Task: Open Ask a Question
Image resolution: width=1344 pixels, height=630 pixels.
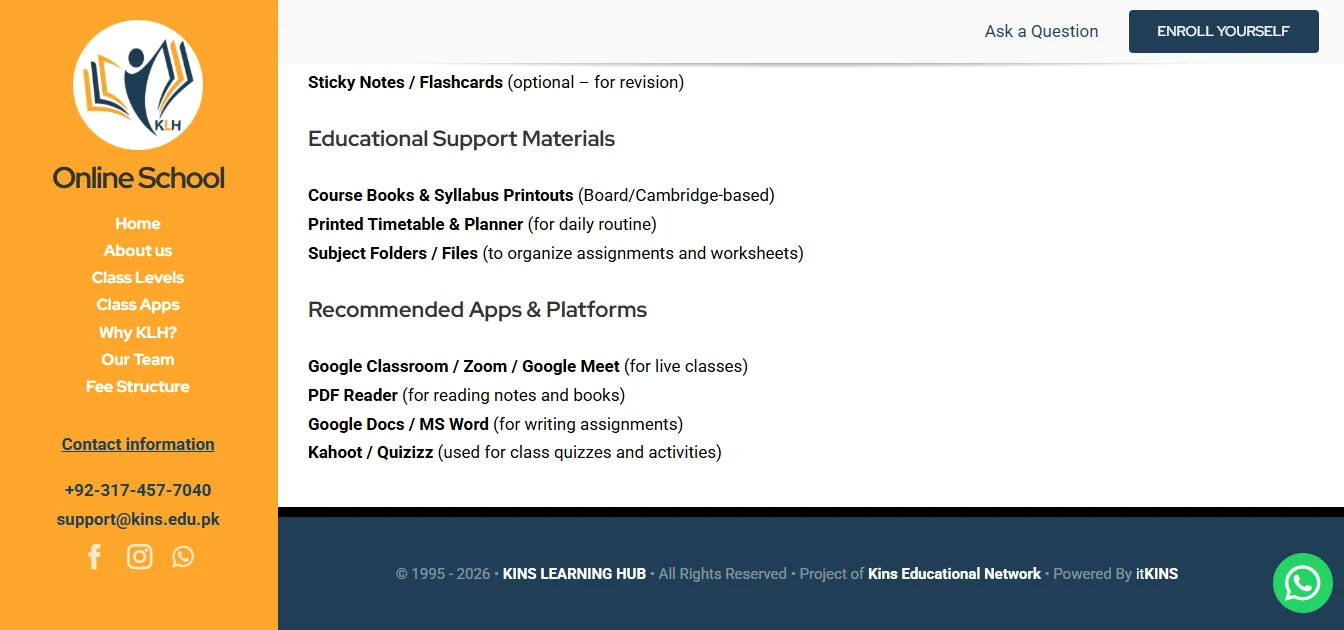Action: (x=1041, y=31)
